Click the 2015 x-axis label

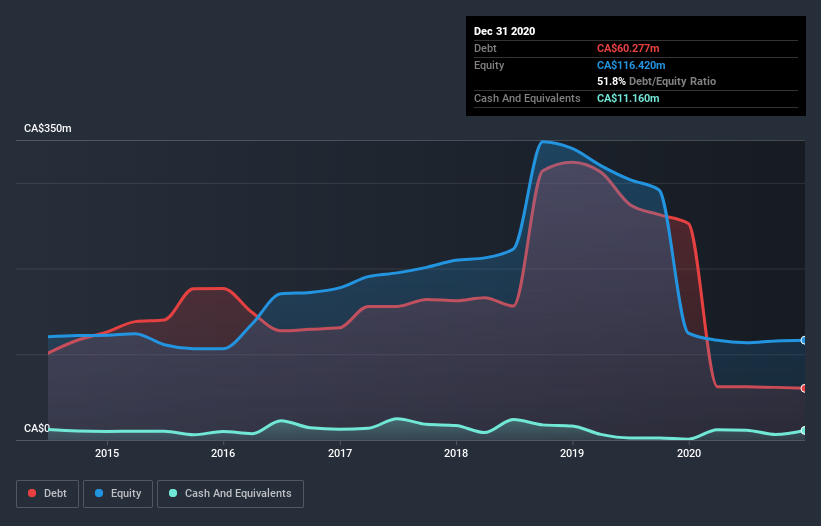107,453
